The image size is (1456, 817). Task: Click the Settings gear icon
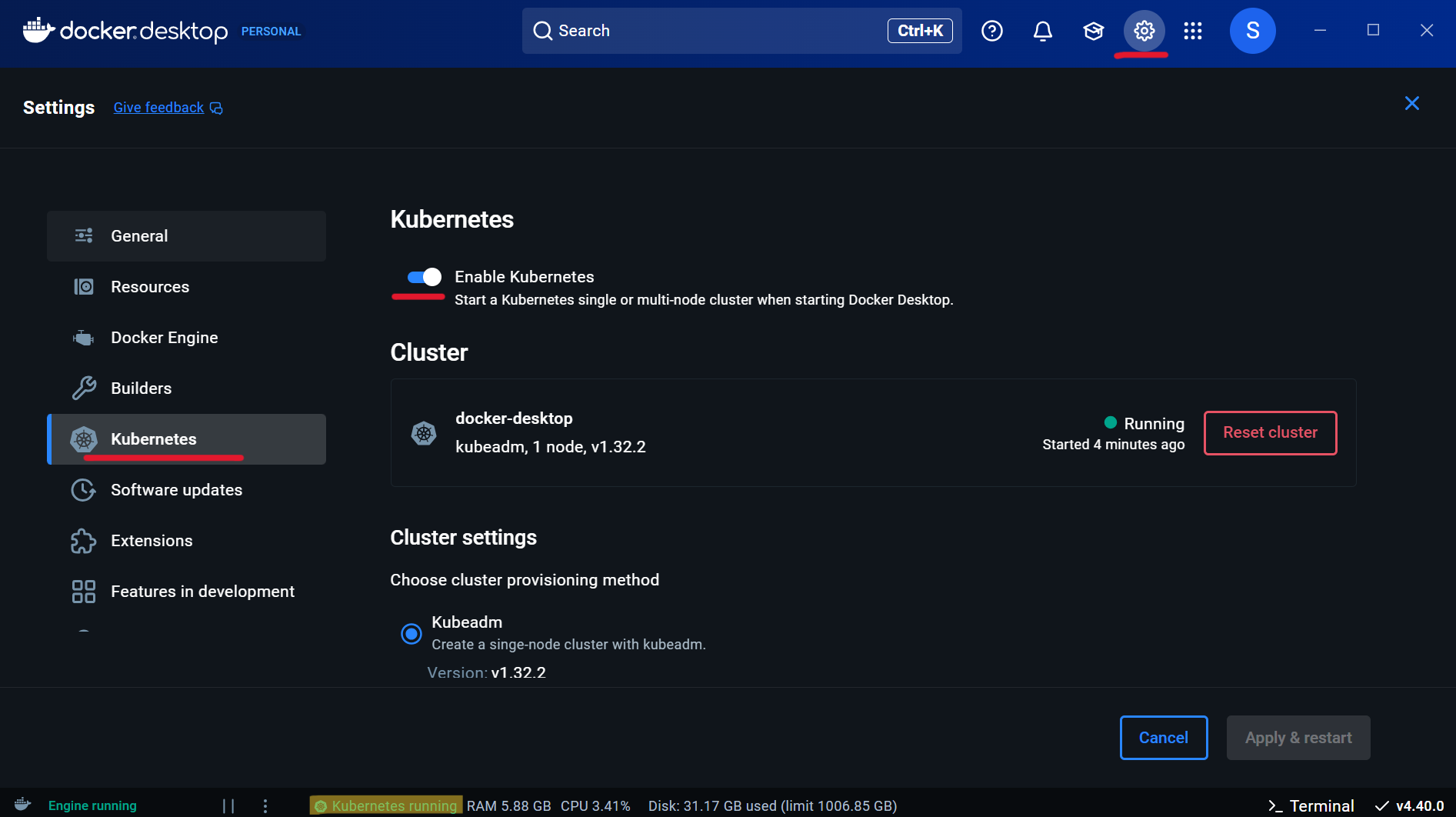[1144, 31]
